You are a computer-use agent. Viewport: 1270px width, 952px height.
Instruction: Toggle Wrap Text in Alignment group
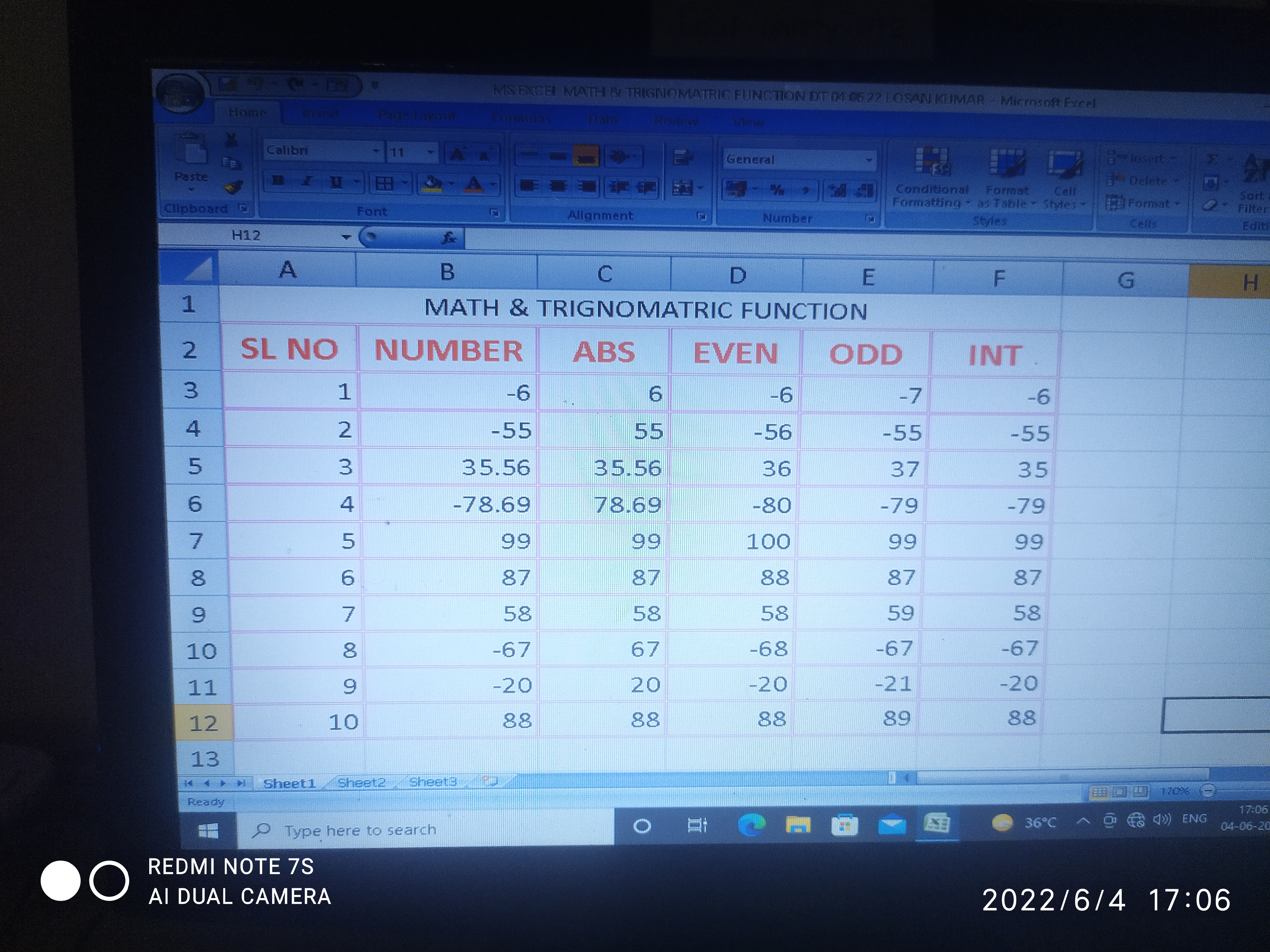click(683, 157)
